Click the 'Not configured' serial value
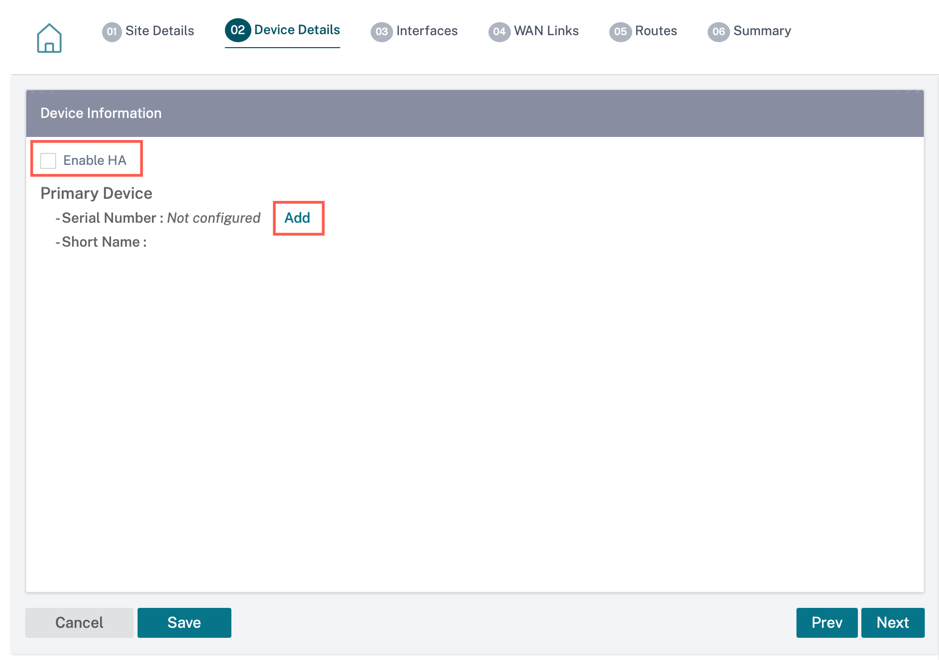The height and width of the screenshot is (660, 939). (x=214, y=218)
